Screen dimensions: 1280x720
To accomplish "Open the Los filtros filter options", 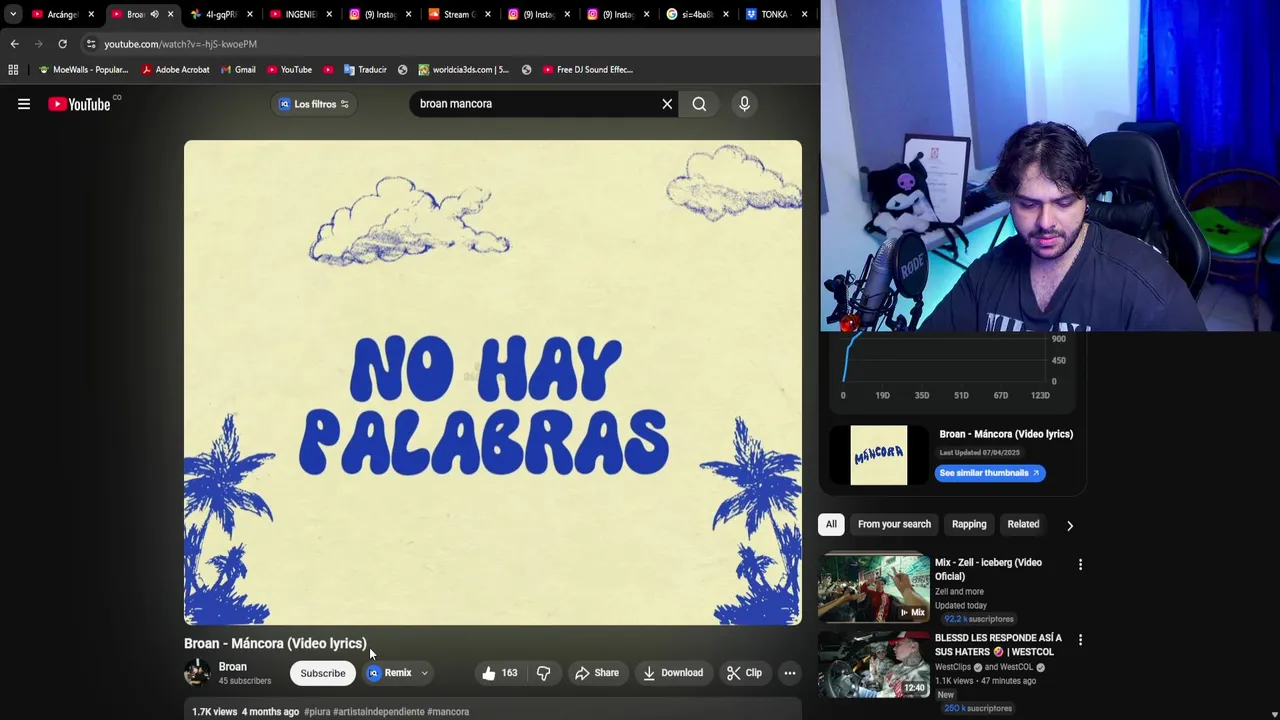I will pos(314,104).
